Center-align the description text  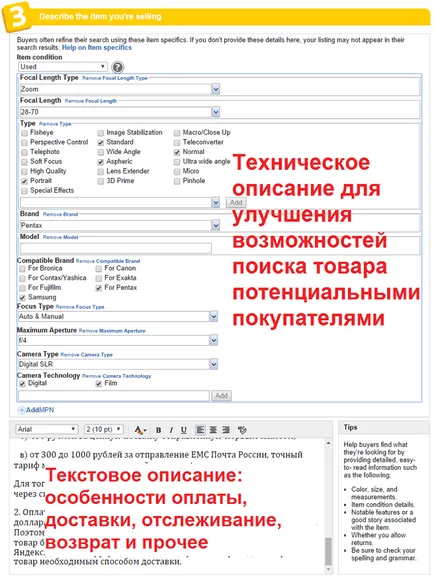pyautogui.click(x=213, y=429)
